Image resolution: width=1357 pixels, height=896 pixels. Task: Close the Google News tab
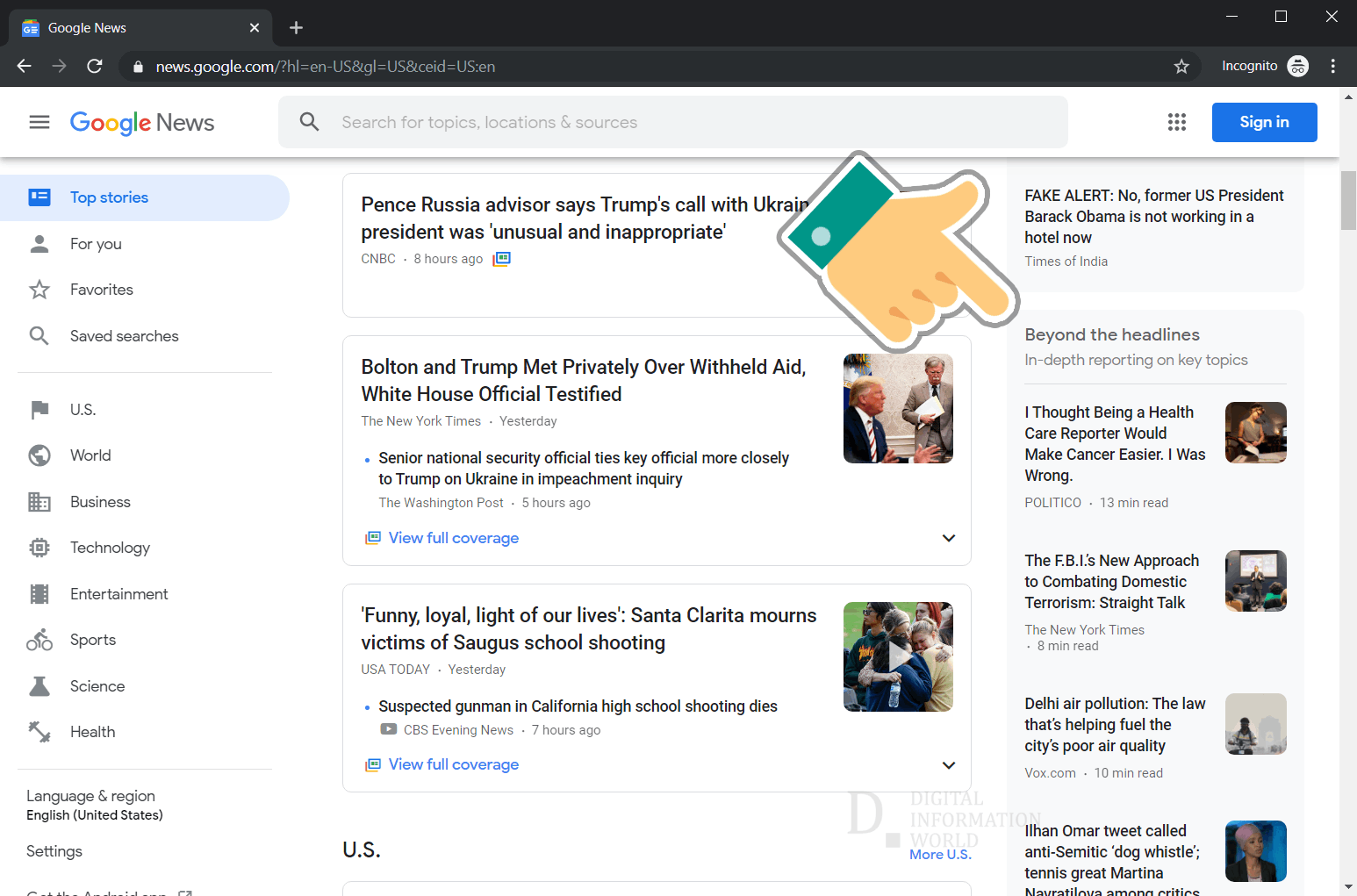point(255,28)
